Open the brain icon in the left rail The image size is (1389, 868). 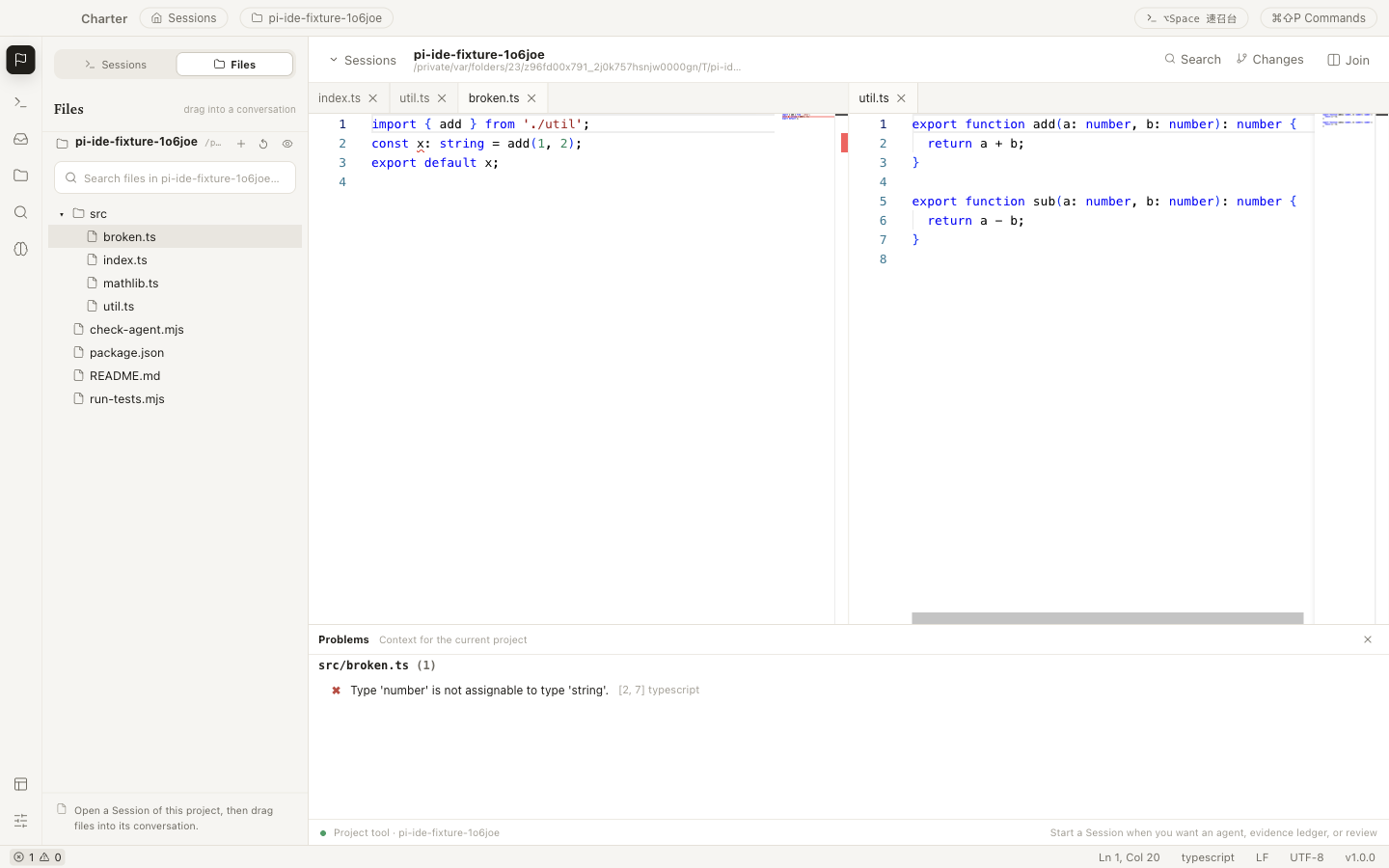pyautogui.click(x=20, y=249)
